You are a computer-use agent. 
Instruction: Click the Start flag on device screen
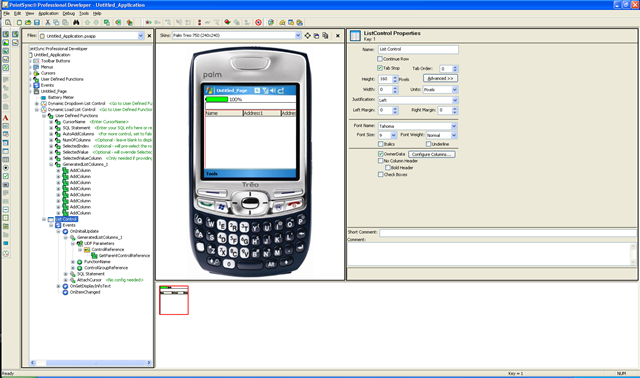click(209, 90)
